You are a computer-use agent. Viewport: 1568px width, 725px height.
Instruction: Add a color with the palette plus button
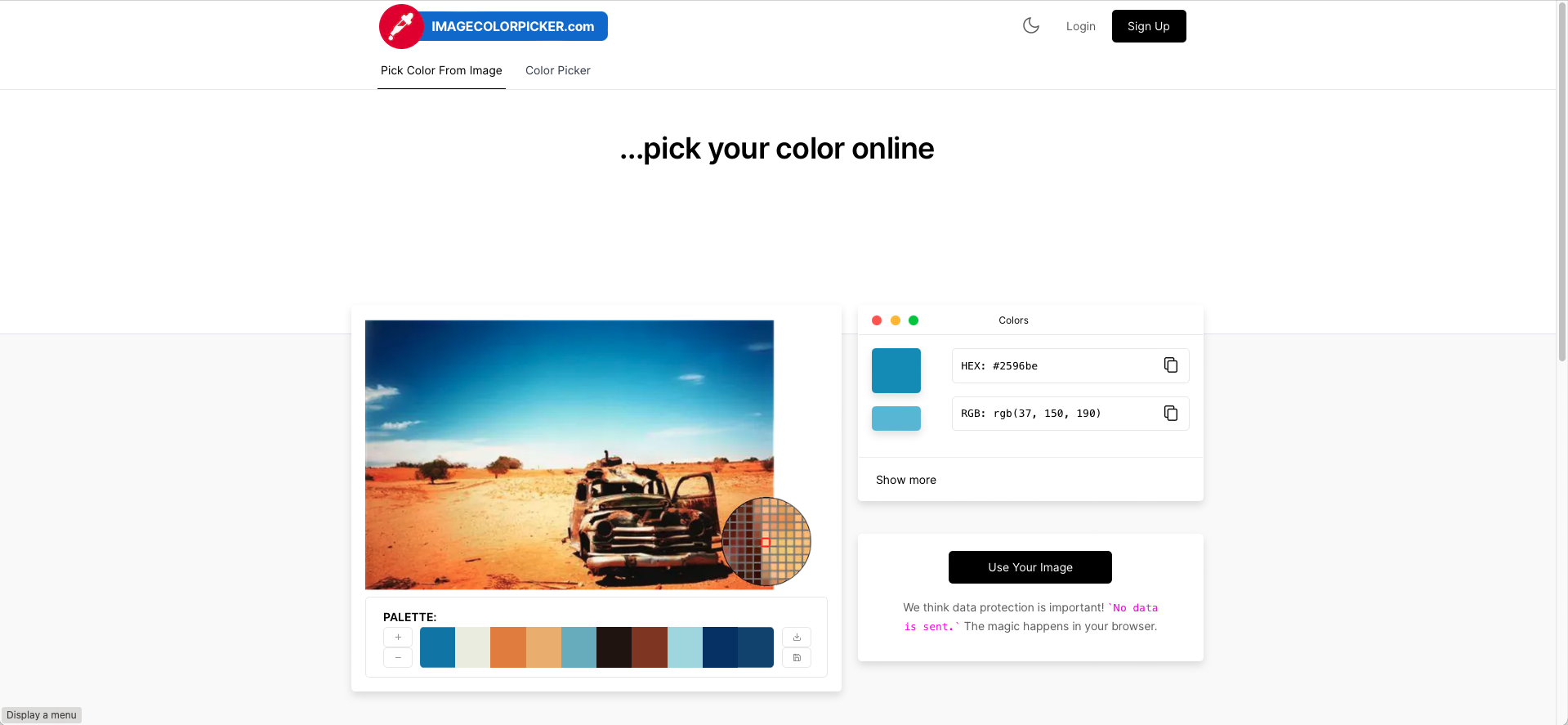398,638
